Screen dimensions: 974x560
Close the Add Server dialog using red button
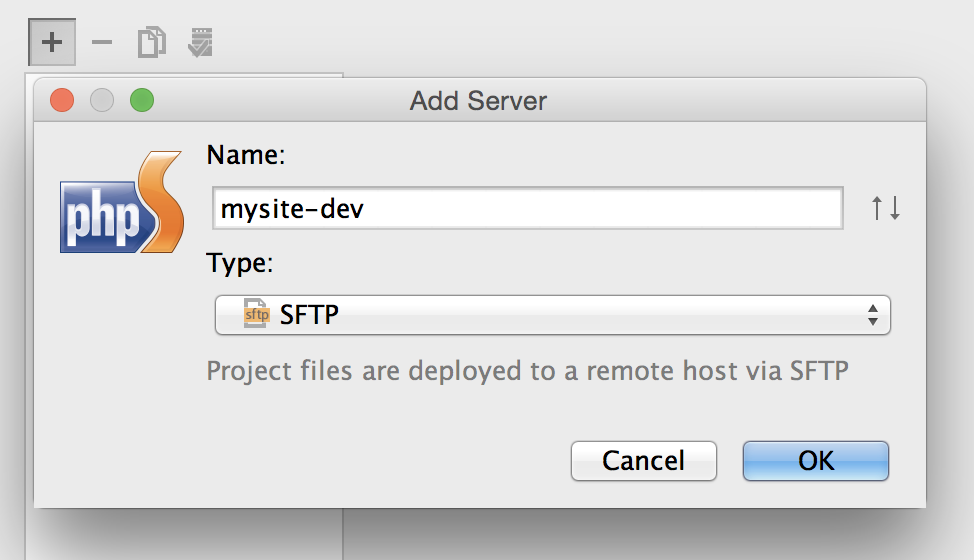(62, 100)
